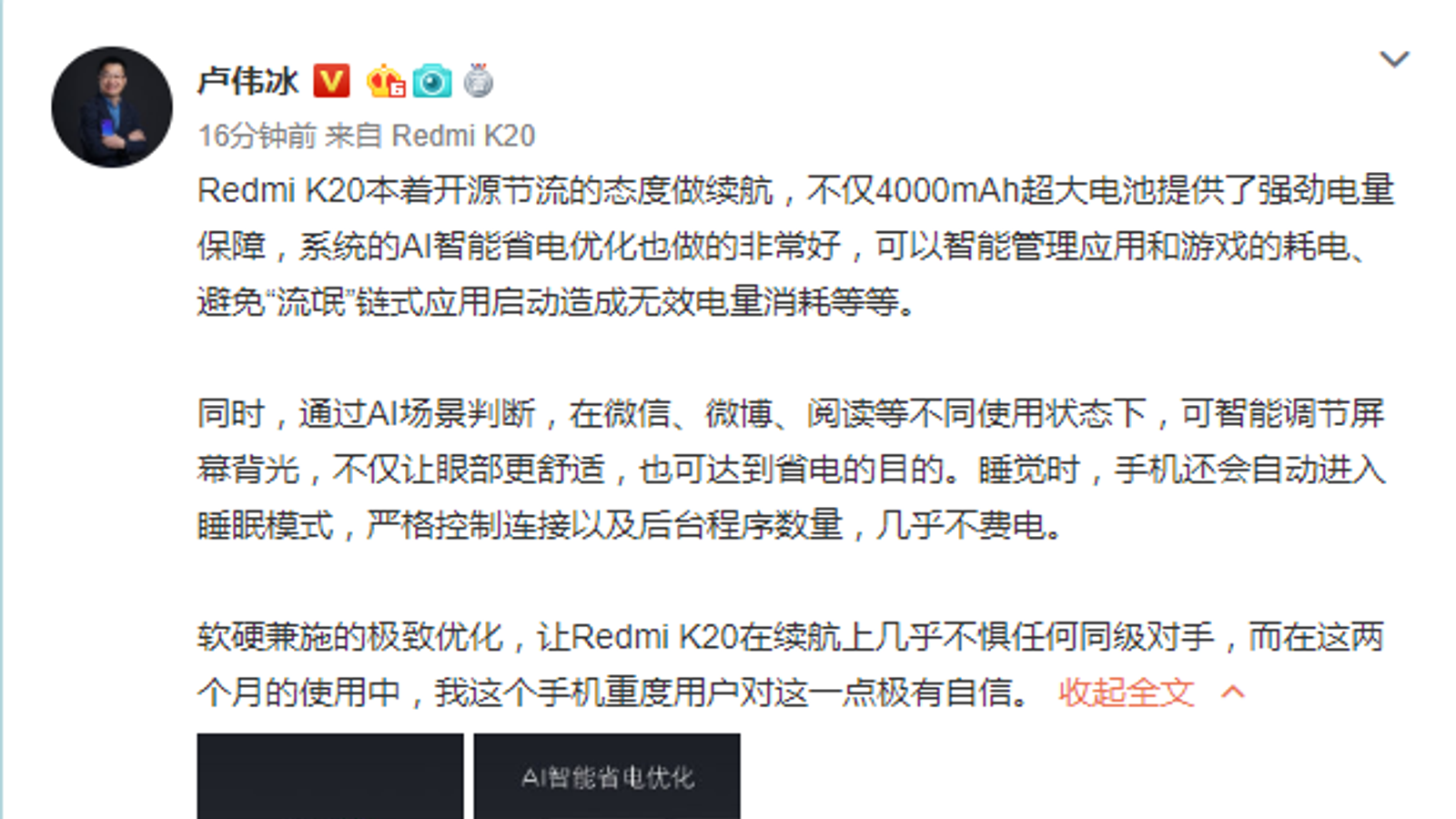
Task: Open the AI智能省电优化 image thumbnail
Action: coord(607,776)
